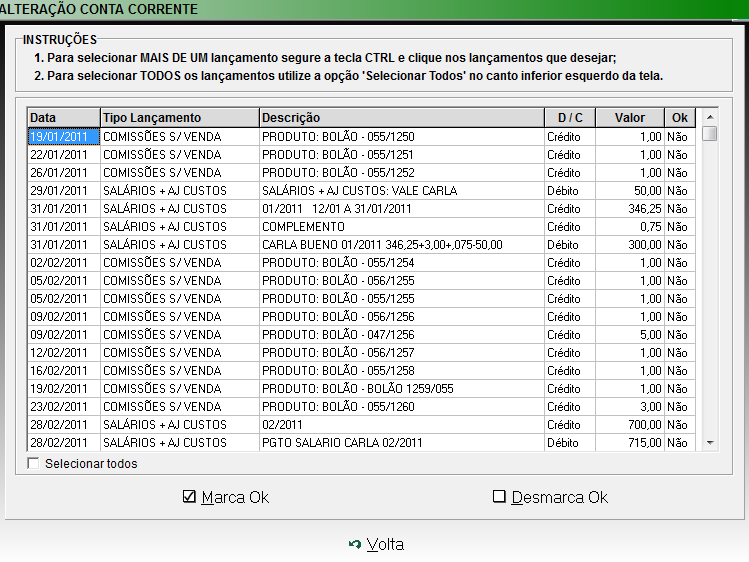Image resolution: width=749 pixels, height=562 pixels.
Task: Select the 02/2011 description row
Action: point(362,424)
